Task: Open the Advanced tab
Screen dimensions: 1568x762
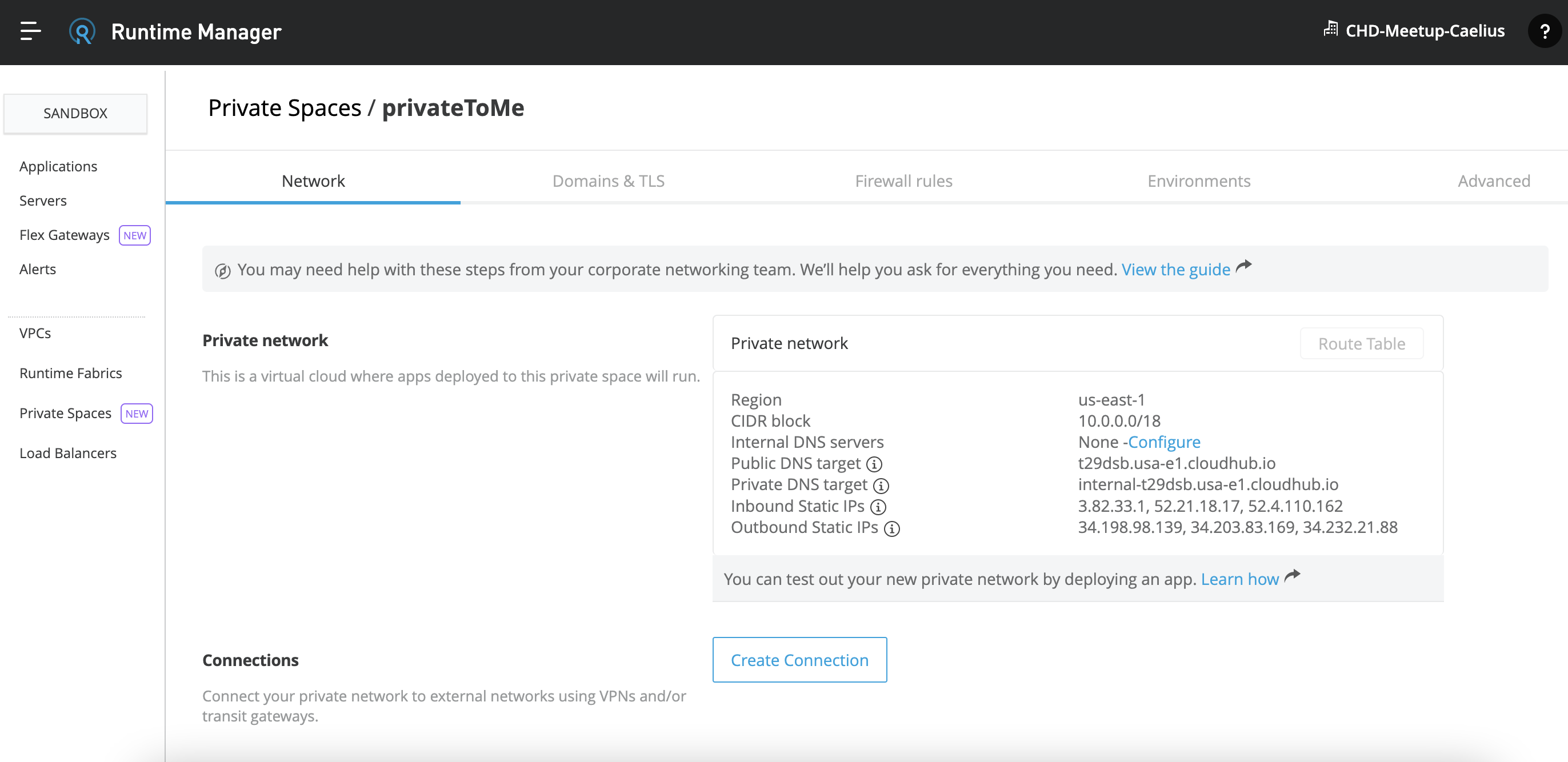Action: (x=1494, y=181)
